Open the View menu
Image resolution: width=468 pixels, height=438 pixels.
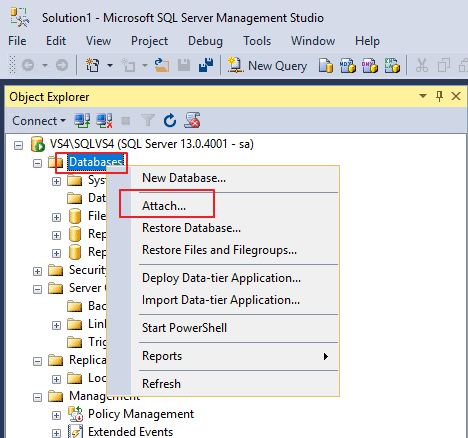[98, 41]
